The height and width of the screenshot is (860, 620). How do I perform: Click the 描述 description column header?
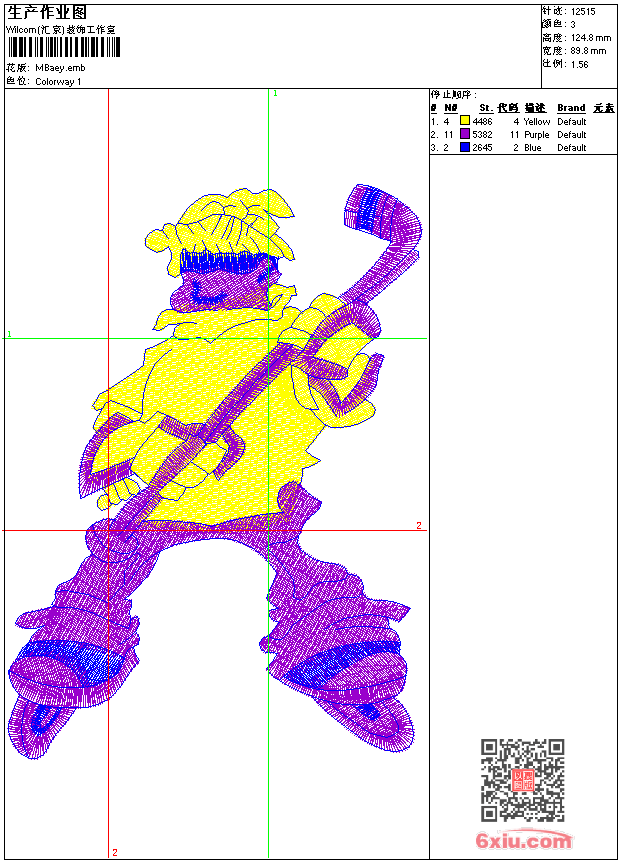click(x=535, y=108)
